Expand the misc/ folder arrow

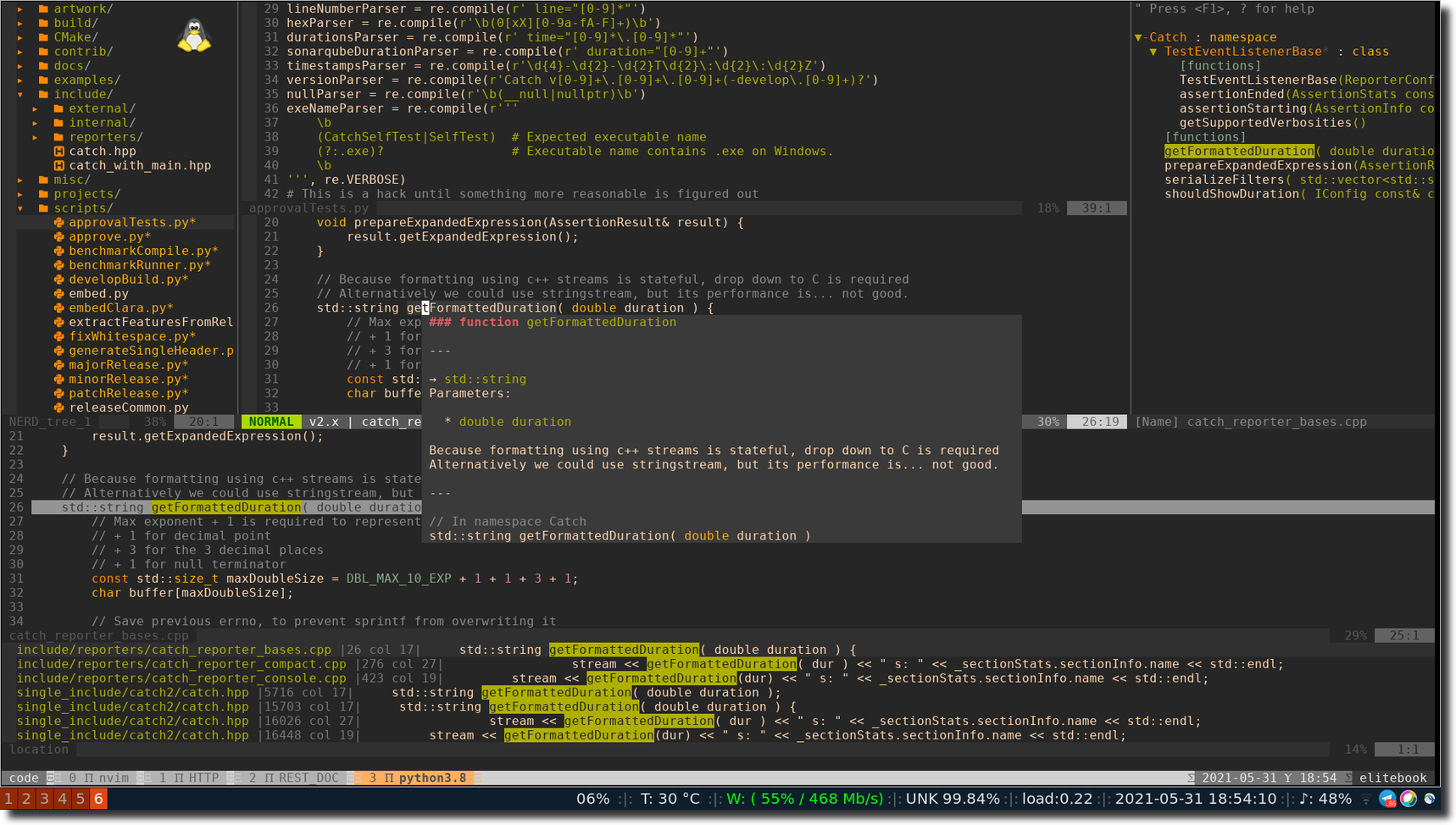pos(20,180)
